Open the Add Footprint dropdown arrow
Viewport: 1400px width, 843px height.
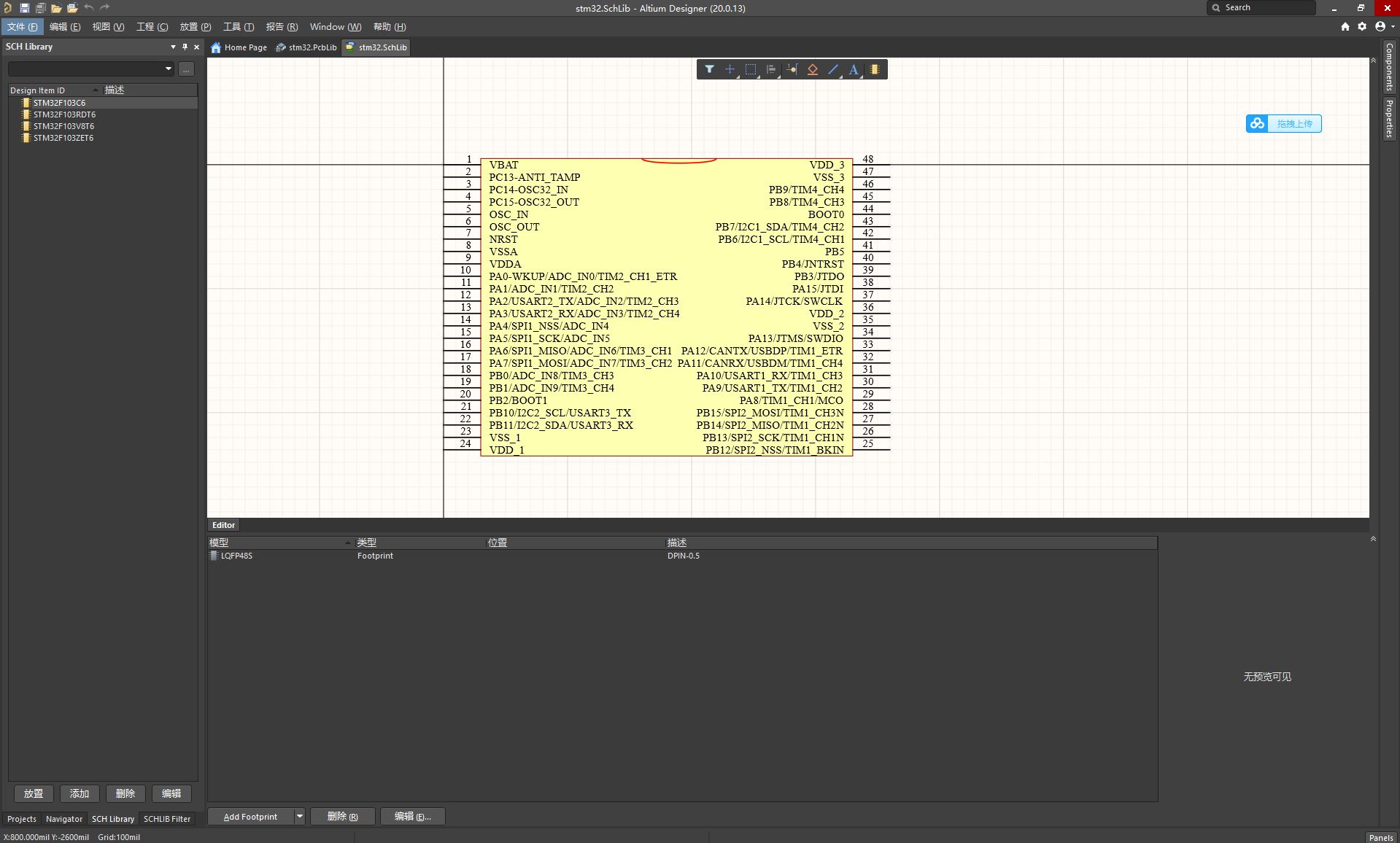299,817
